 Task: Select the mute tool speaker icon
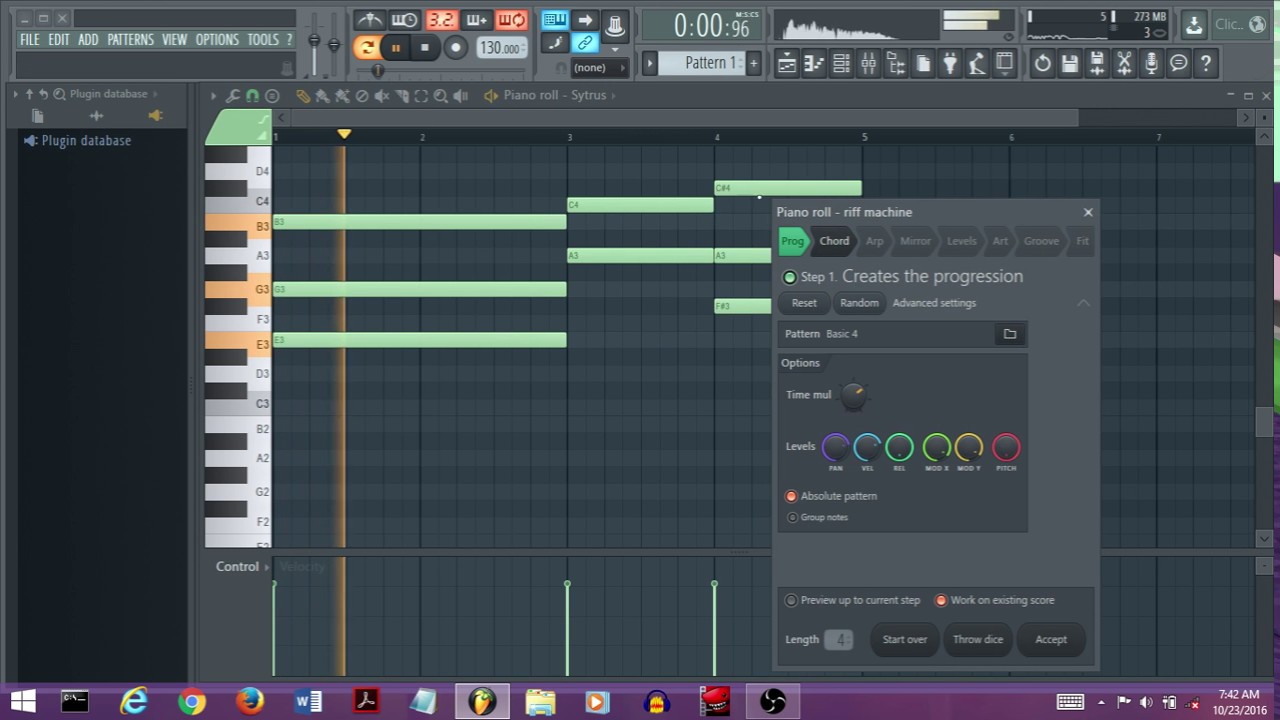coord(381,96)
